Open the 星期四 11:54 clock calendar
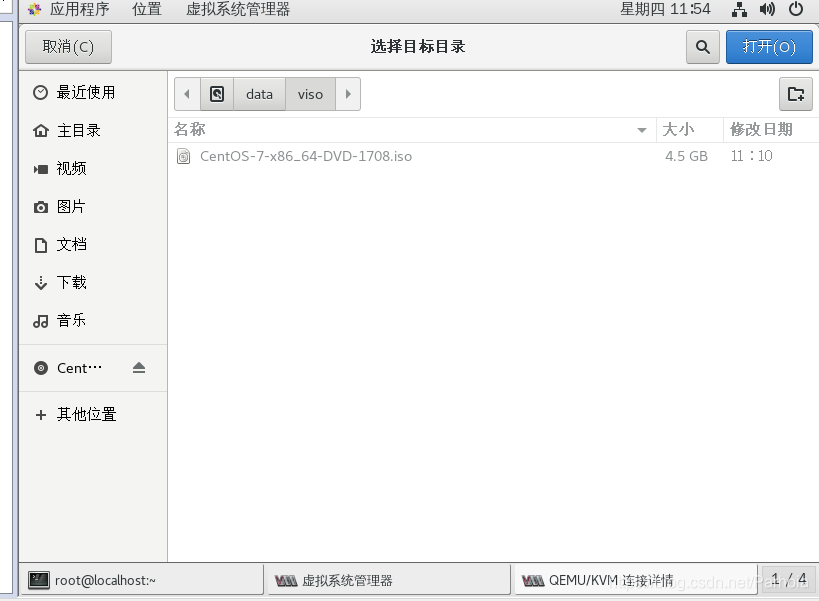819x601 pixels. coord(665,9)
